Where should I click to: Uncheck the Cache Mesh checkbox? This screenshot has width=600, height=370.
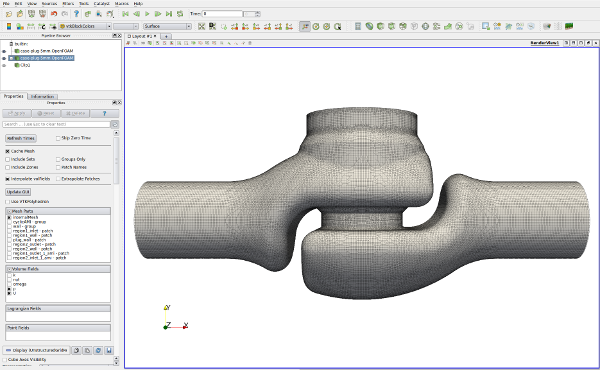point(8,152)
